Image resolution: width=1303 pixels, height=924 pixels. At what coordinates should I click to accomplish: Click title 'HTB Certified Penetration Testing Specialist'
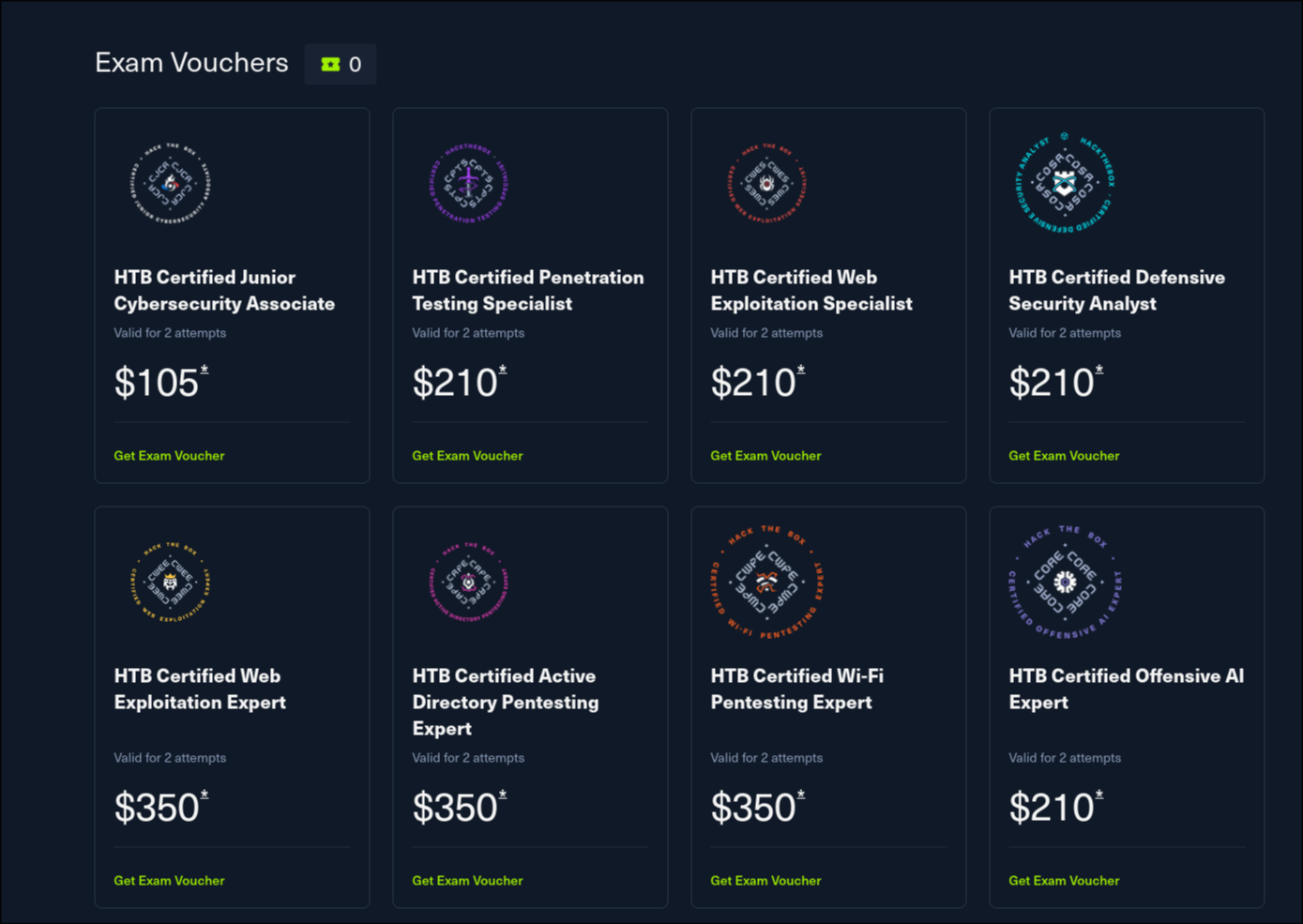(528, 291)
